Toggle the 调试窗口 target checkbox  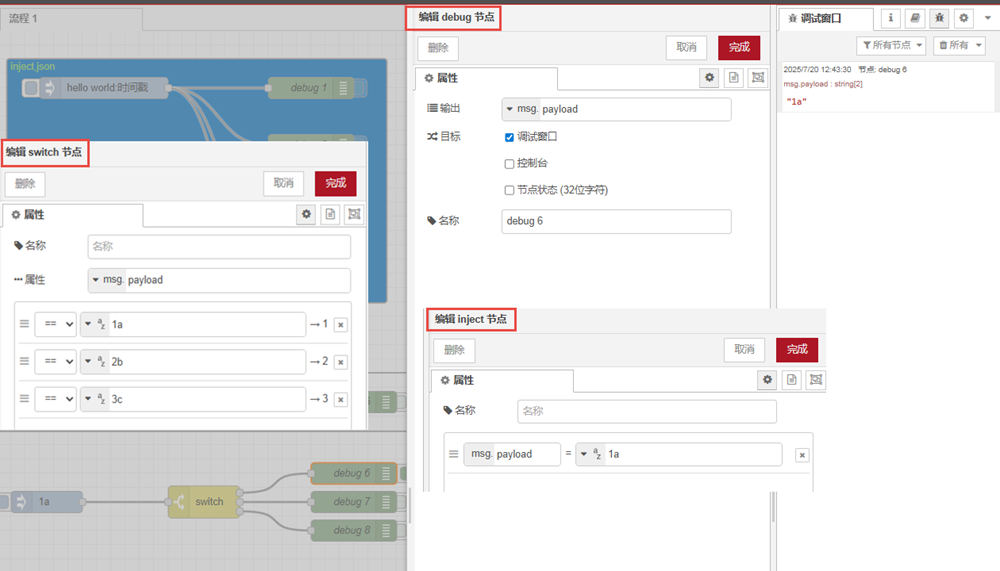tap(509, 137)
